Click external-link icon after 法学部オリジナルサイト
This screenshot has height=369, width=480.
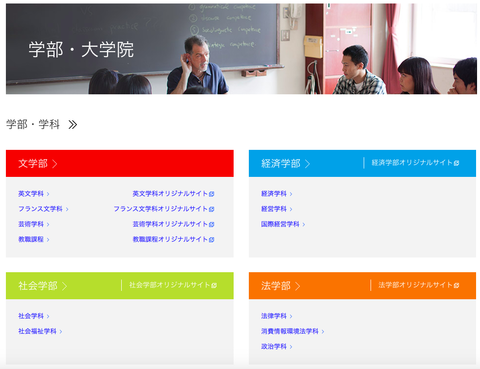coord(456,285)
